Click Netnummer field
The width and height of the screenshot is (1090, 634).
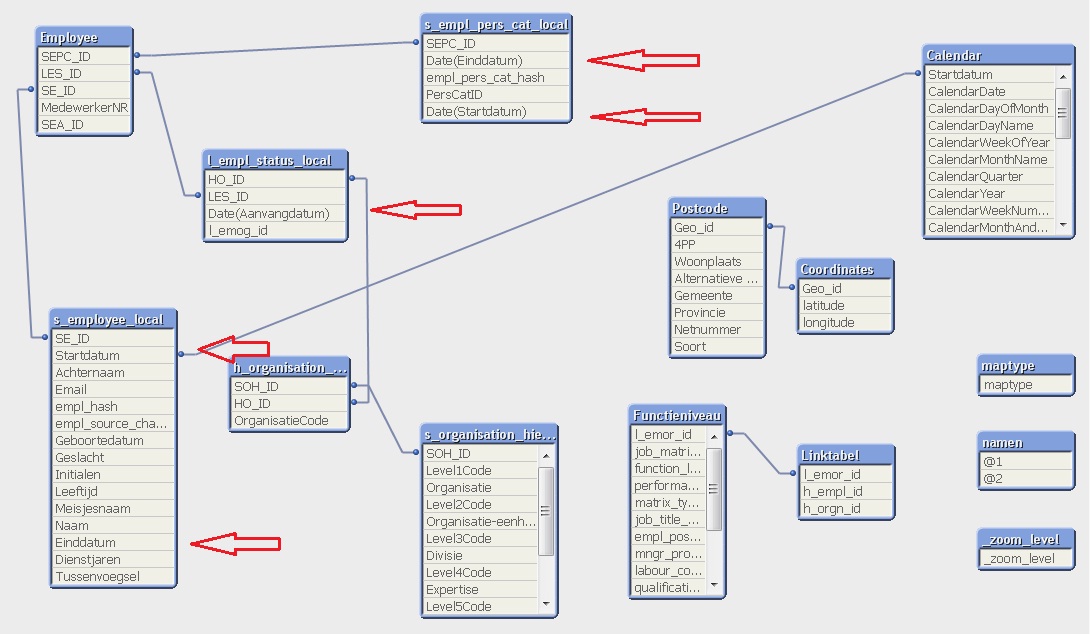[717, 330]
